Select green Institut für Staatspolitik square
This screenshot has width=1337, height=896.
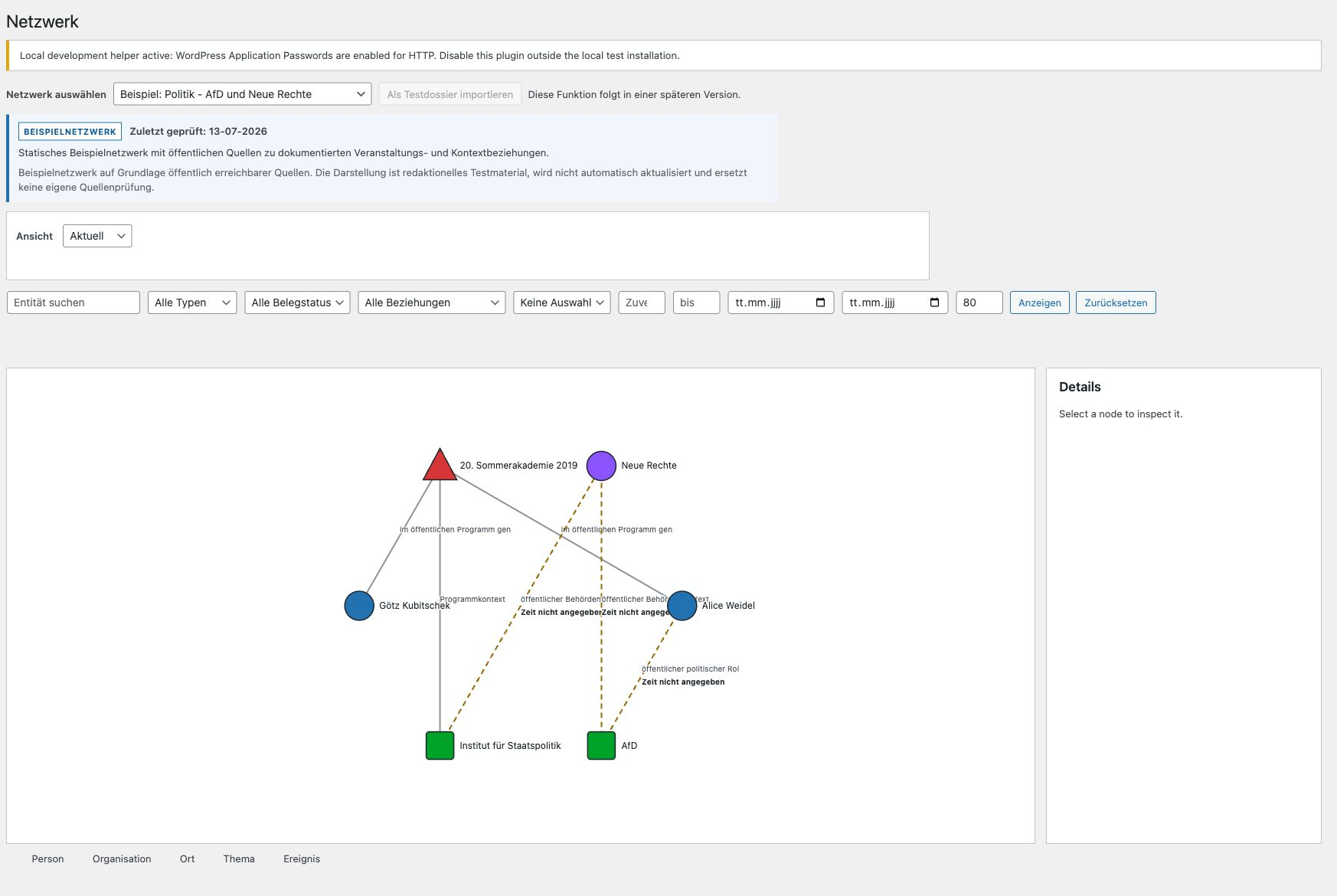point(440,746)
